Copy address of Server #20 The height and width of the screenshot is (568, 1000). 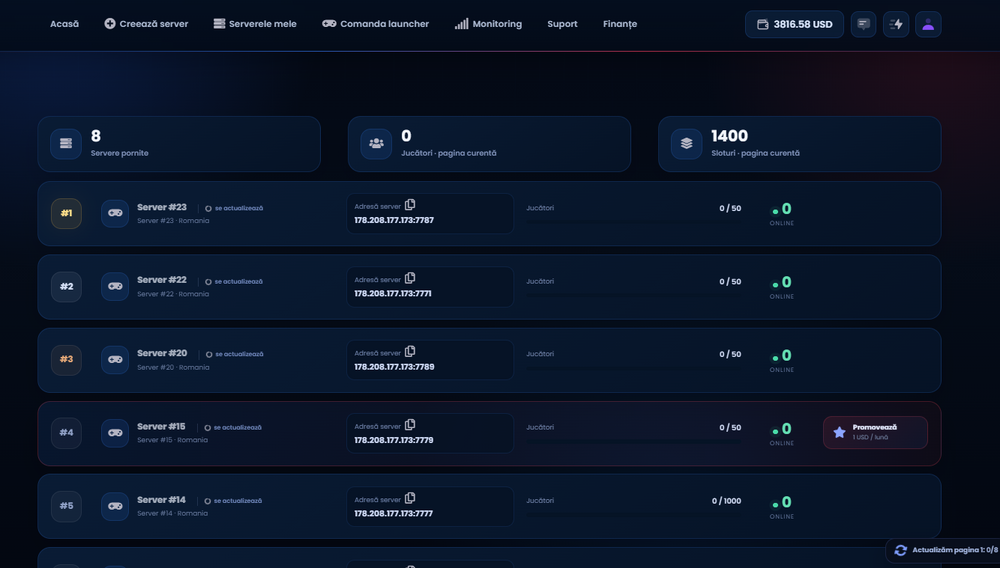pyautogui.click(x=410, y=351)
